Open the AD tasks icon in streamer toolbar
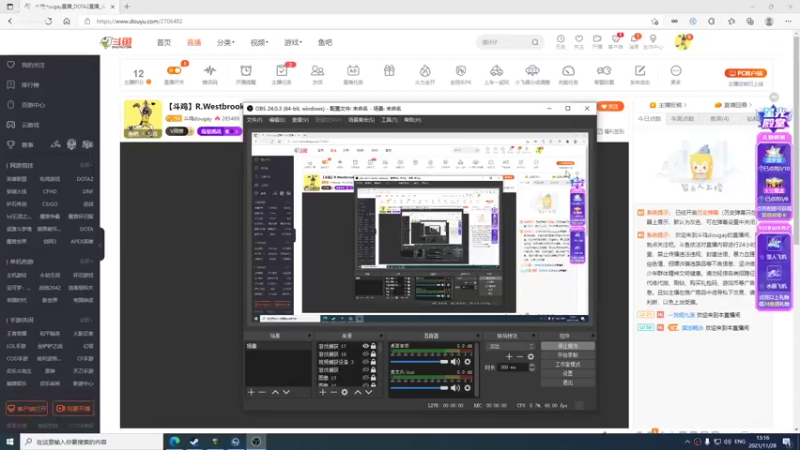Viewport: 800px width, 450px height. (353, 70)
